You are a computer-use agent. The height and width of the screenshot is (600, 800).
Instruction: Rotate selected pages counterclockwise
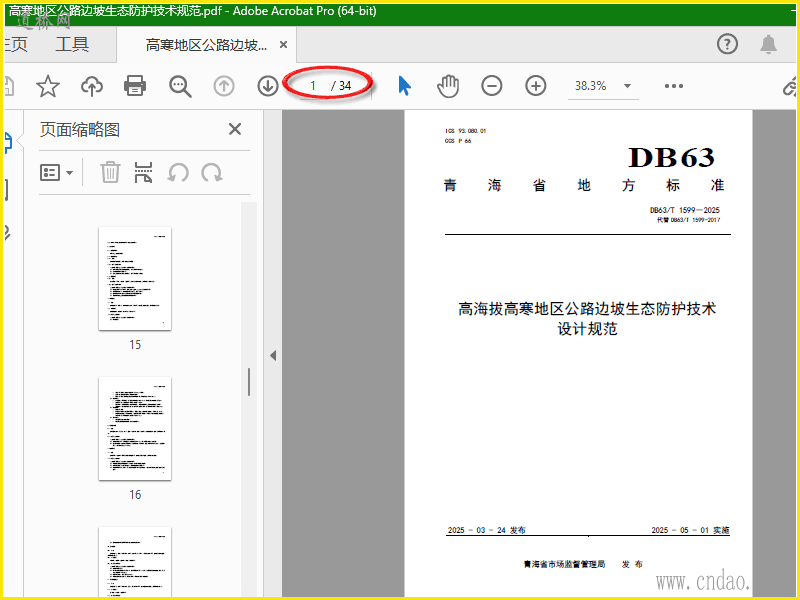[178, 172]
